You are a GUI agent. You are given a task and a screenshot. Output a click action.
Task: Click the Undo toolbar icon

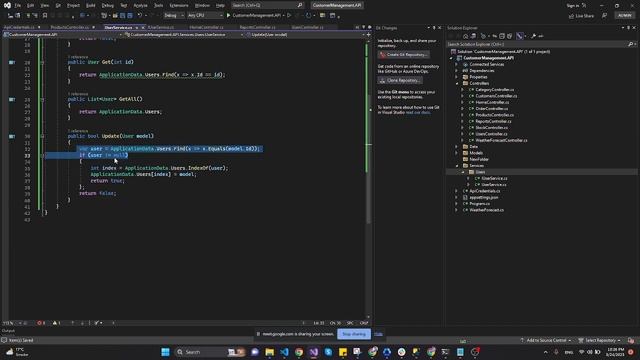tap(140, 16)
